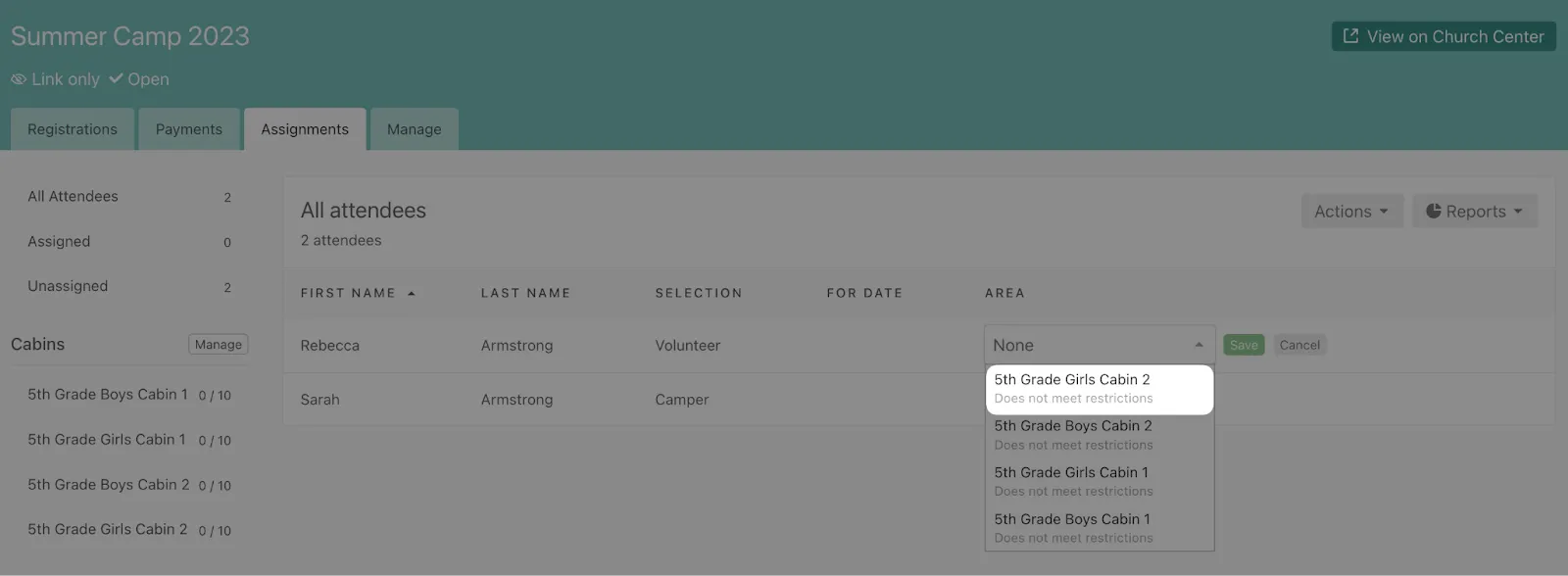Click the pie chart icon in Reports

(x=1433, y=211)
